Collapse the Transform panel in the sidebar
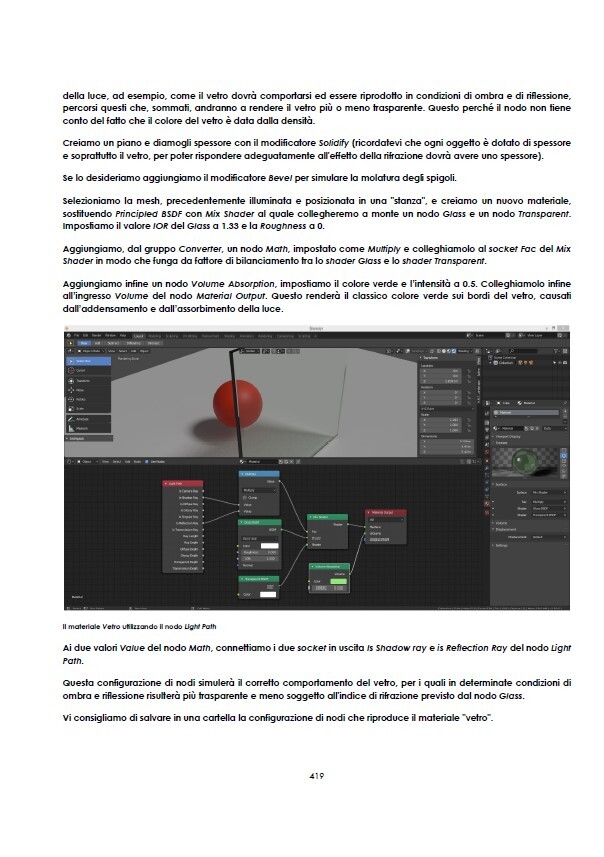The image size is (604, 857). tap(429, 357)
